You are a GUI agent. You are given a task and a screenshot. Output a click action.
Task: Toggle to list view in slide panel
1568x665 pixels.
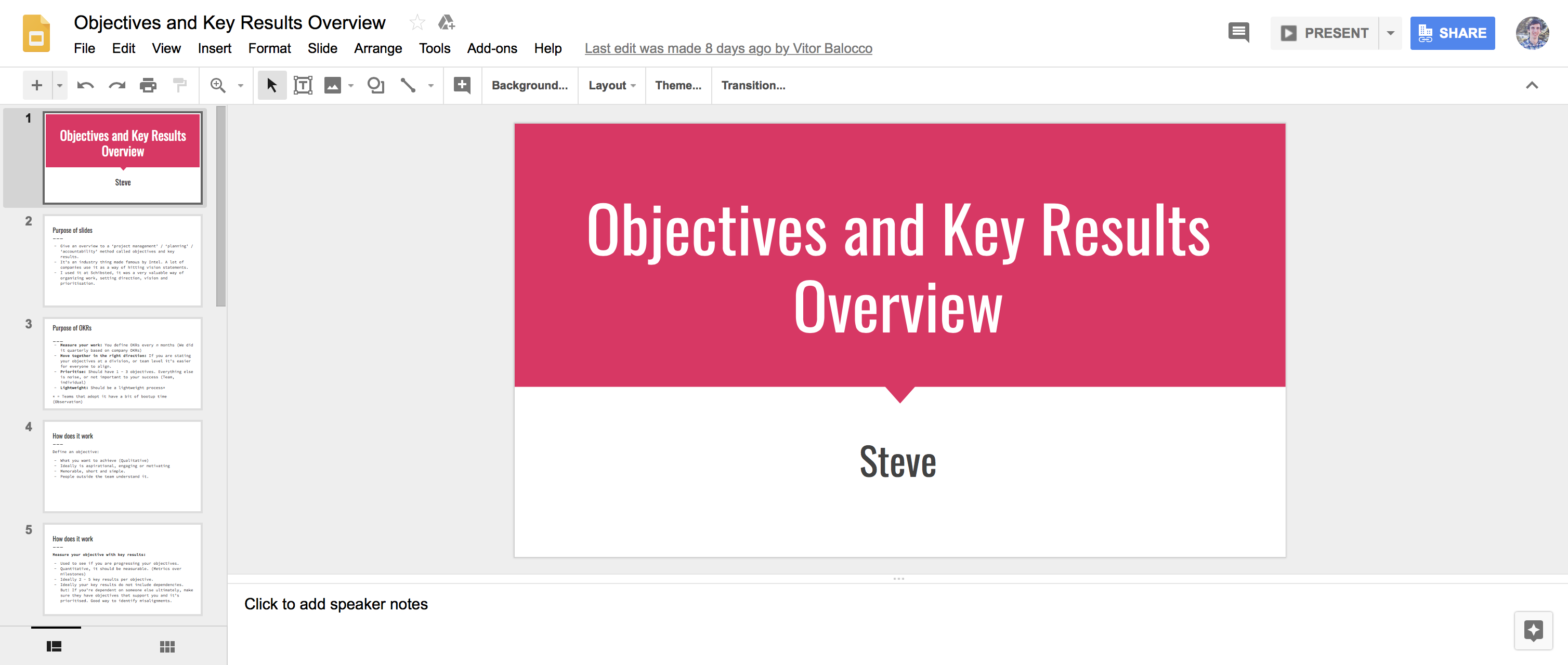pyautogui.click(x=53, y=645)
